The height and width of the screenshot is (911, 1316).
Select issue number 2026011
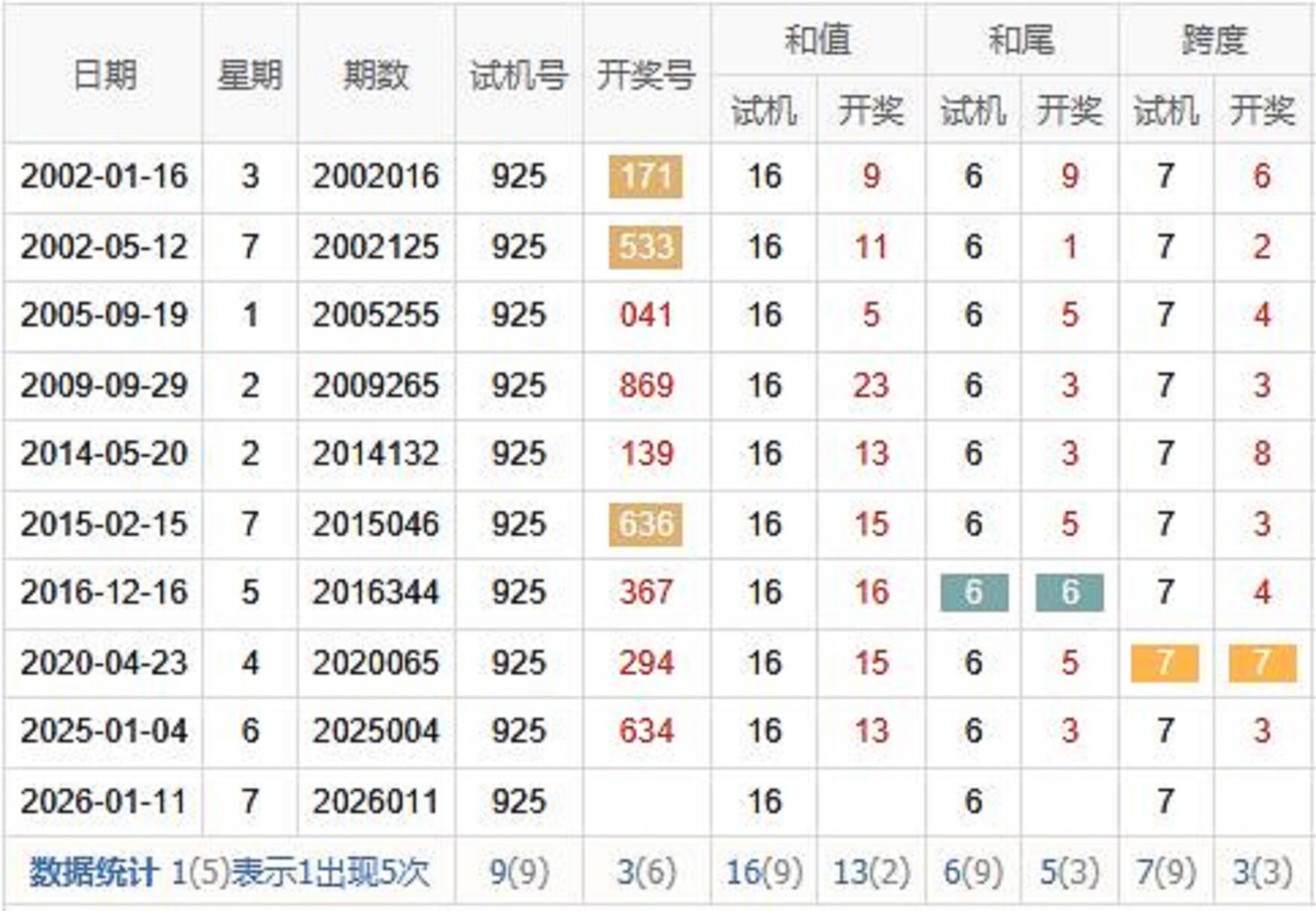coord(375,801)
